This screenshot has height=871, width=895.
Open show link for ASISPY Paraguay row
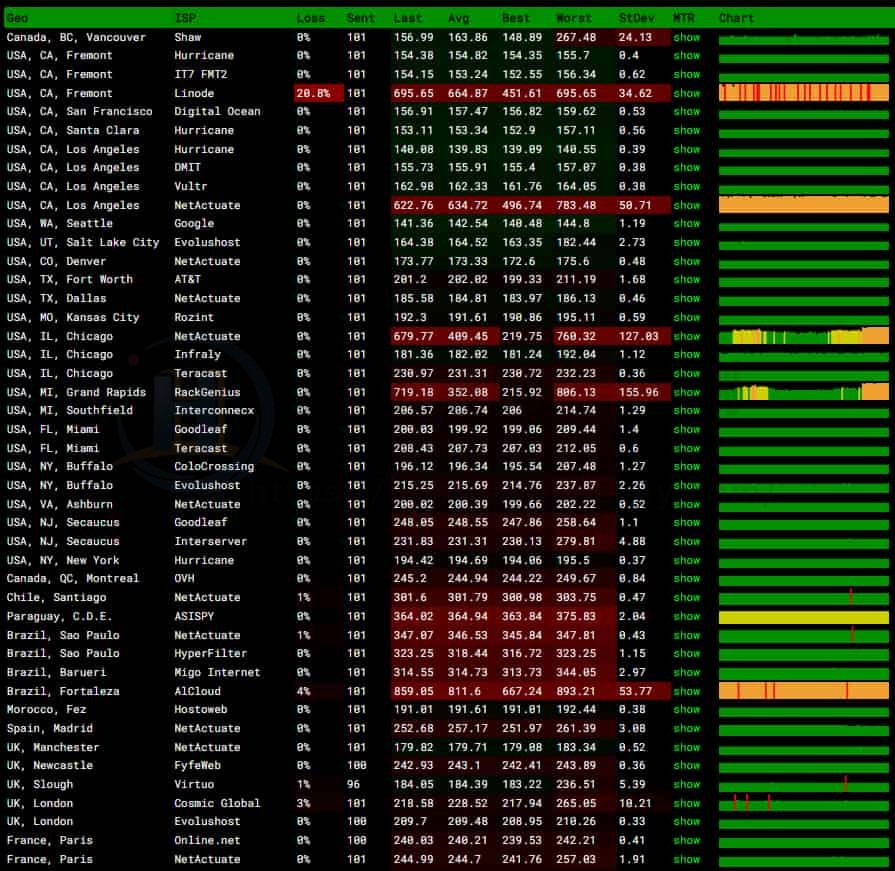(x=686, y=616)
